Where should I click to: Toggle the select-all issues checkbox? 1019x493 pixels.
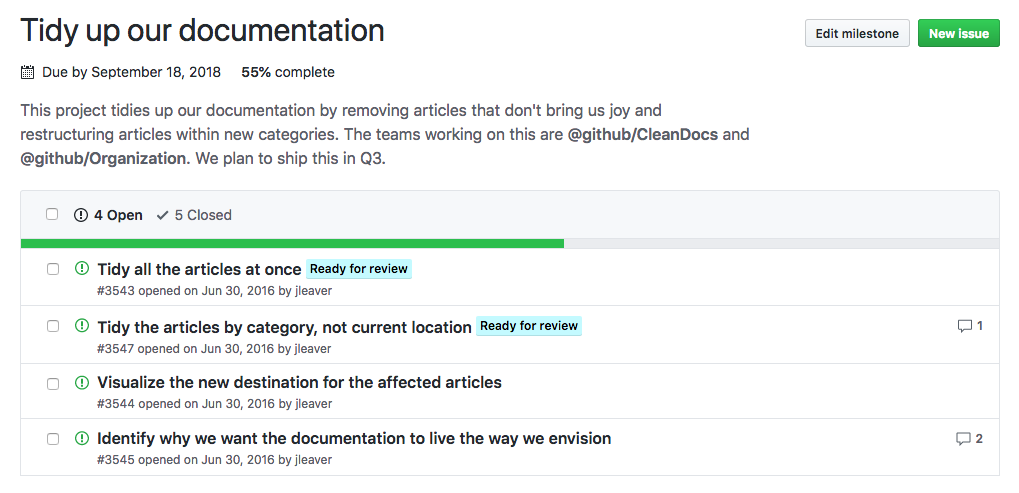pyautogui.click(x=52, y=214)
